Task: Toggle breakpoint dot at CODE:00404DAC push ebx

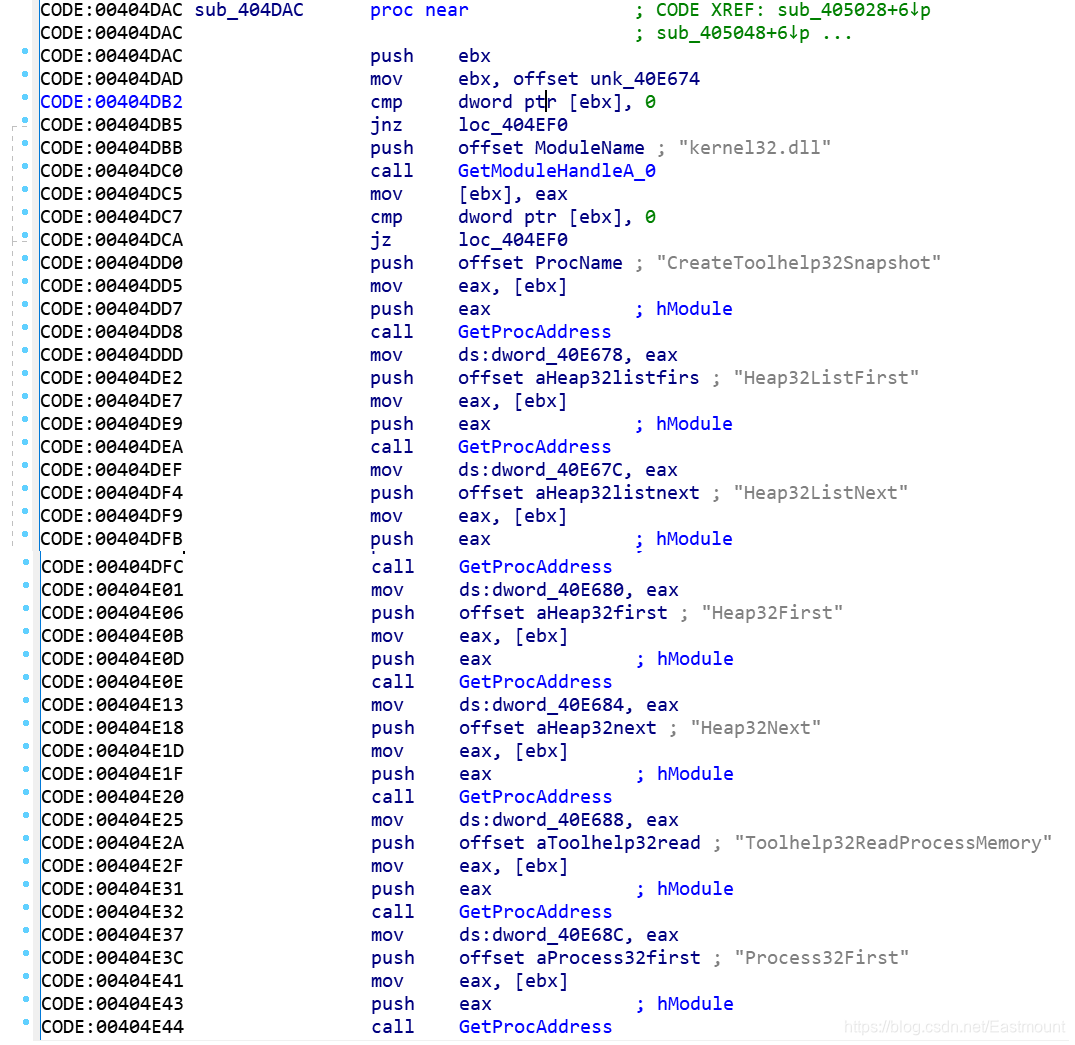Action: pos(25,51)
